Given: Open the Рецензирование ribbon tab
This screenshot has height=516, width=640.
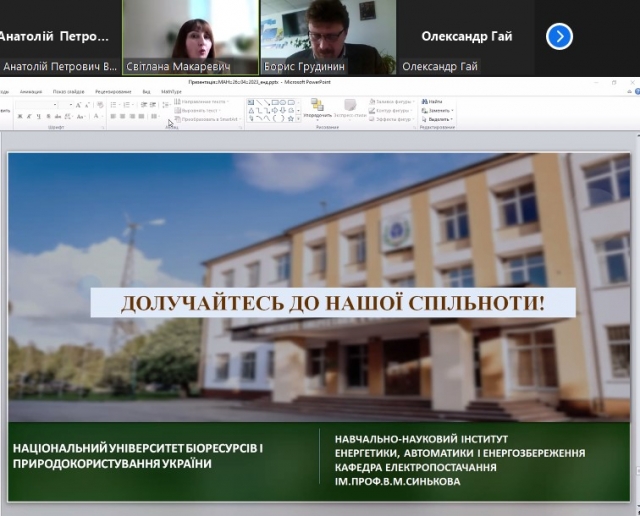Looking at the screenshot, I should click(x=113, y=92).
